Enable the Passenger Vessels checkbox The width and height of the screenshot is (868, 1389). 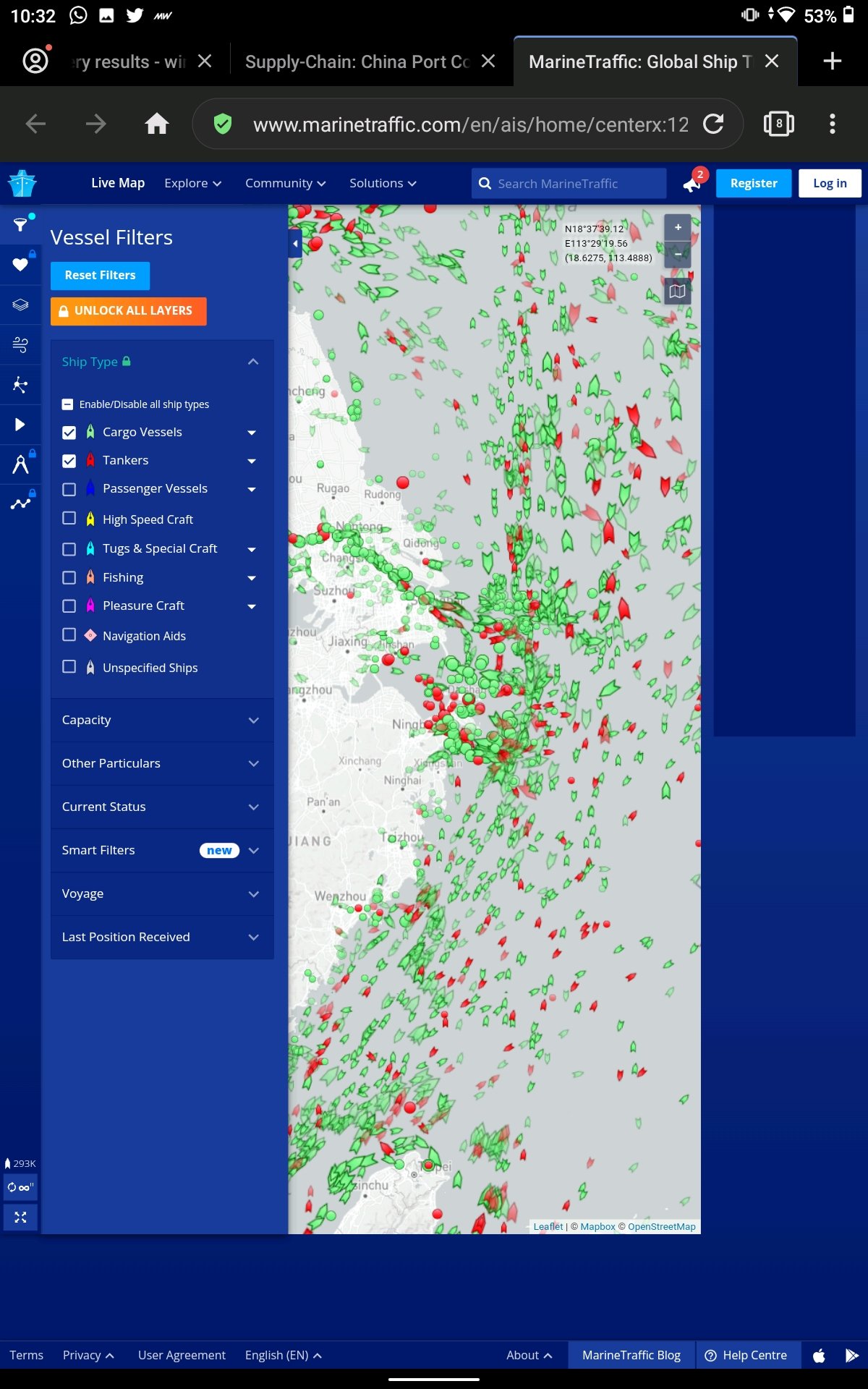(x=69, y=489)
